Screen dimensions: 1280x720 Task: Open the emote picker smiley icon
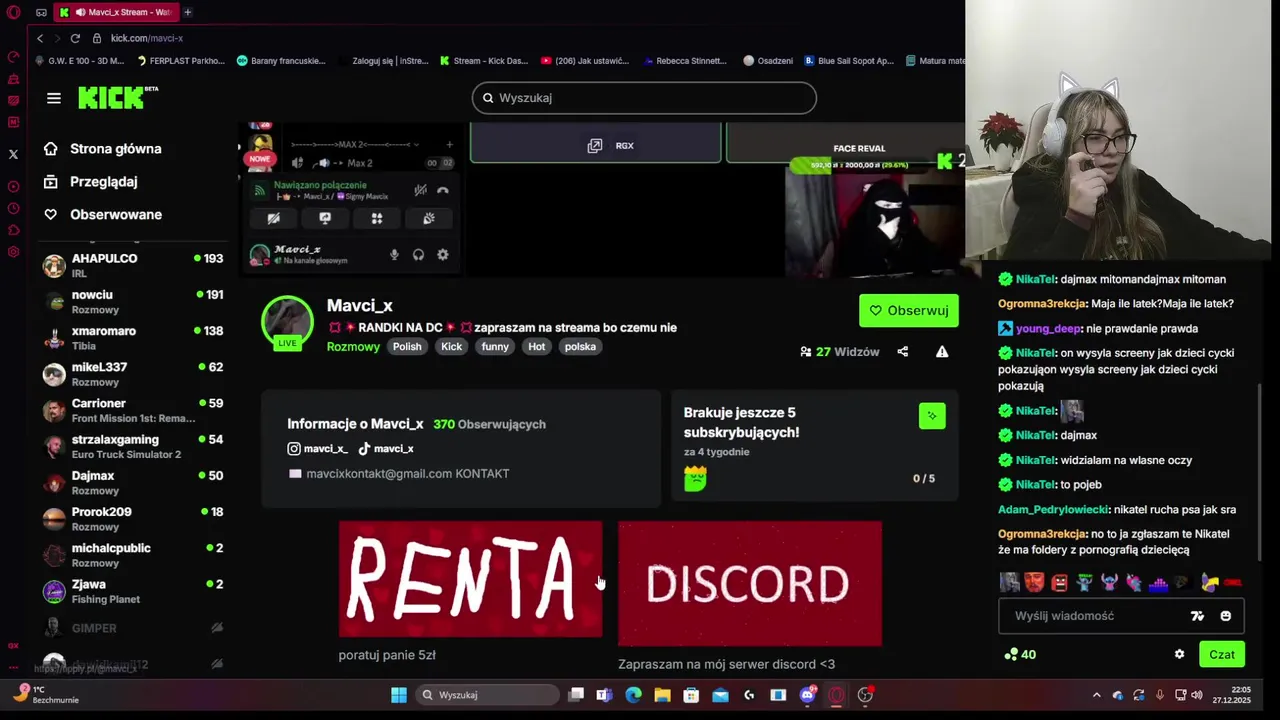tap(1226, 616)
